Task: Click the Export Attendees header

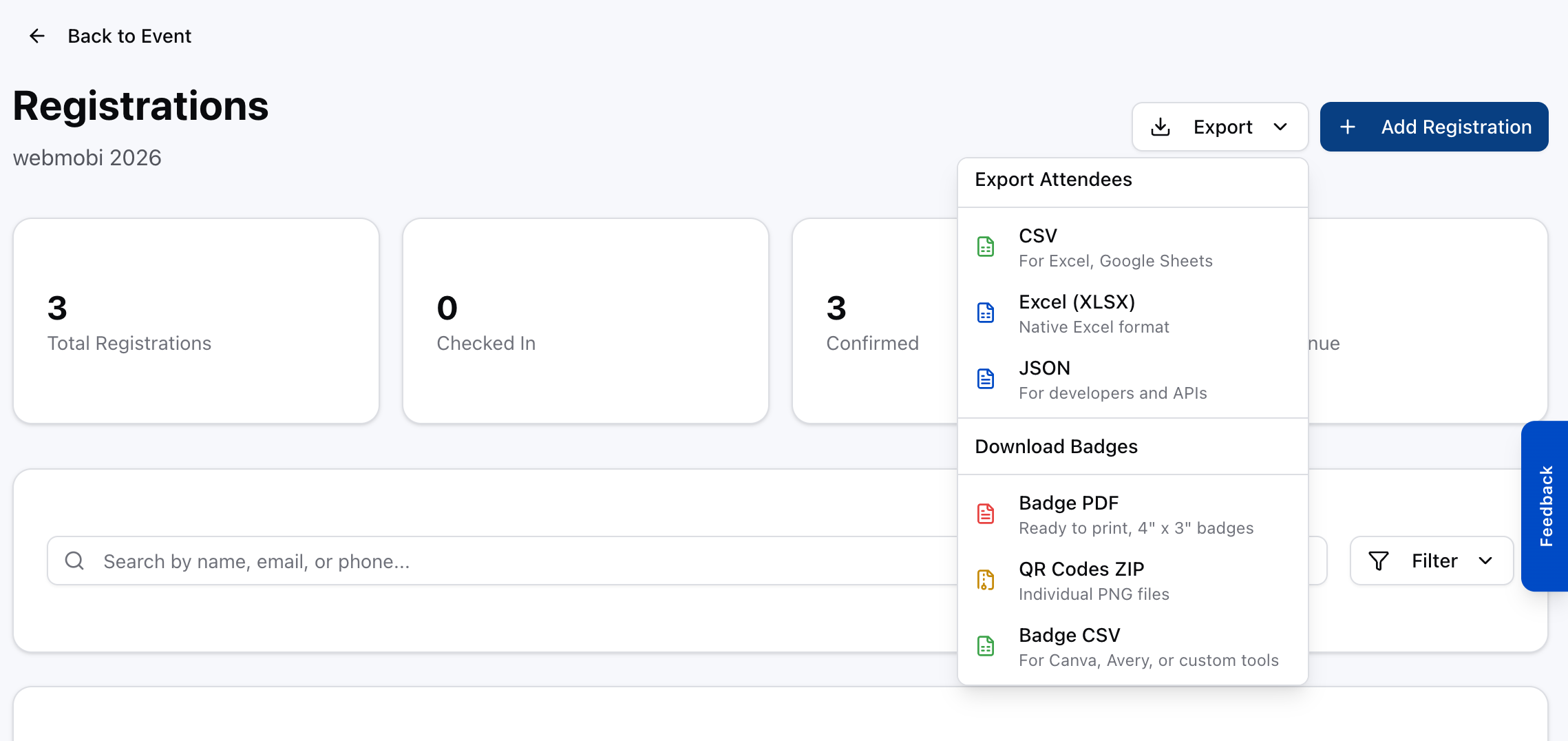Action: (1053, 179)
